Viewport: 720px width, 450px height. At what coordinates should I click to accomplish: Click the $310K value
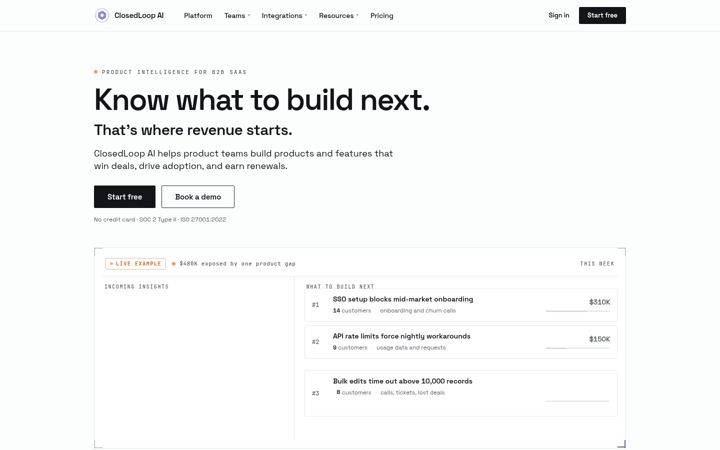point(600,302)
